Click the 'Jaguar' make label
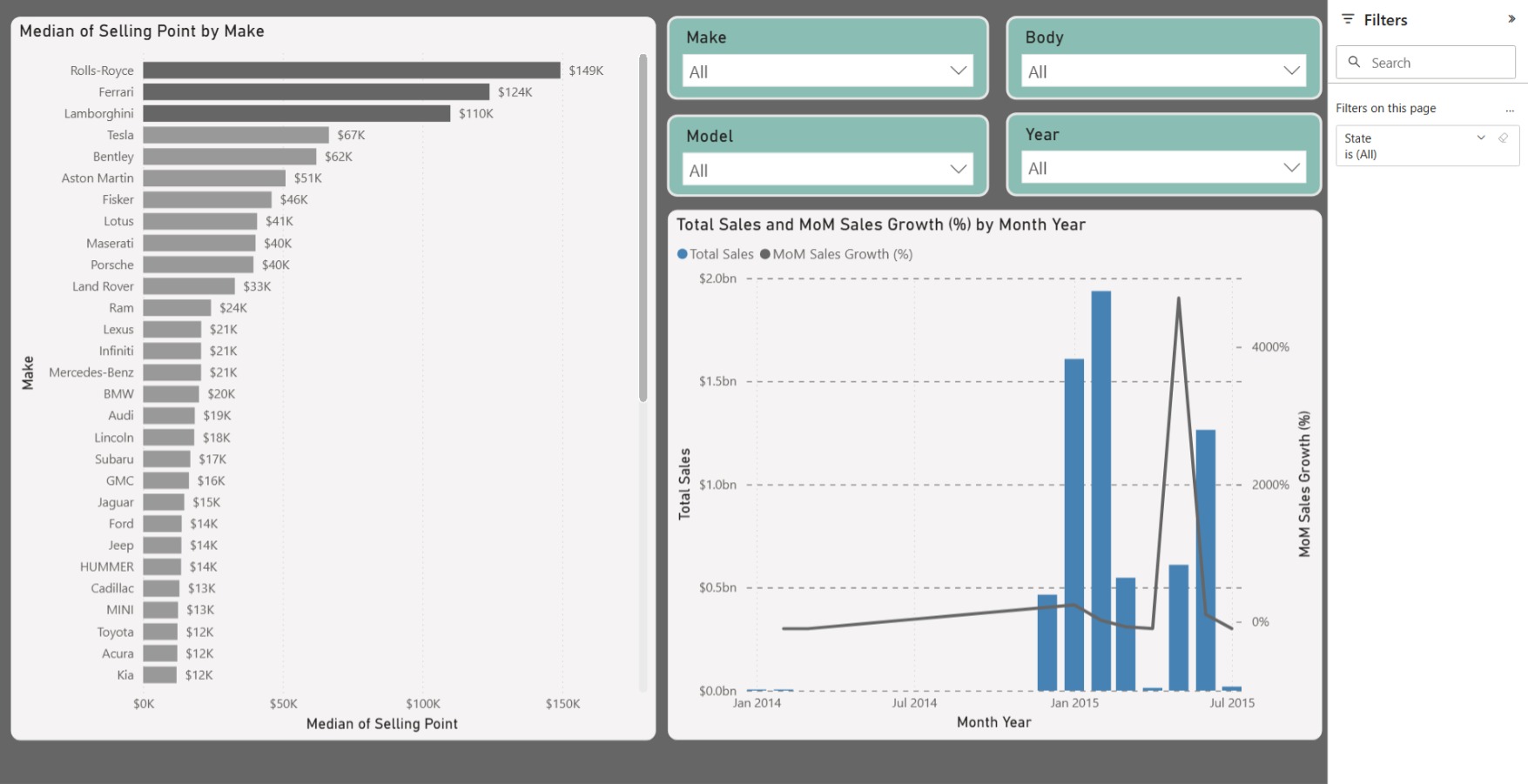 [116, 502]
